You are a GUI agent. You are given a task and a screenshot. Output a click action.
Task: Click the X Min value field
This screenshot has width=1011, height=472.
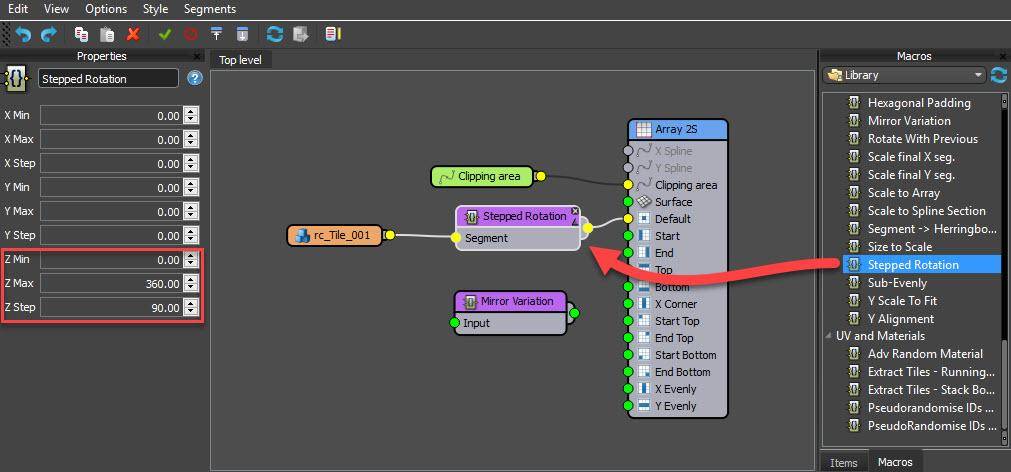[x=110, y=116]
